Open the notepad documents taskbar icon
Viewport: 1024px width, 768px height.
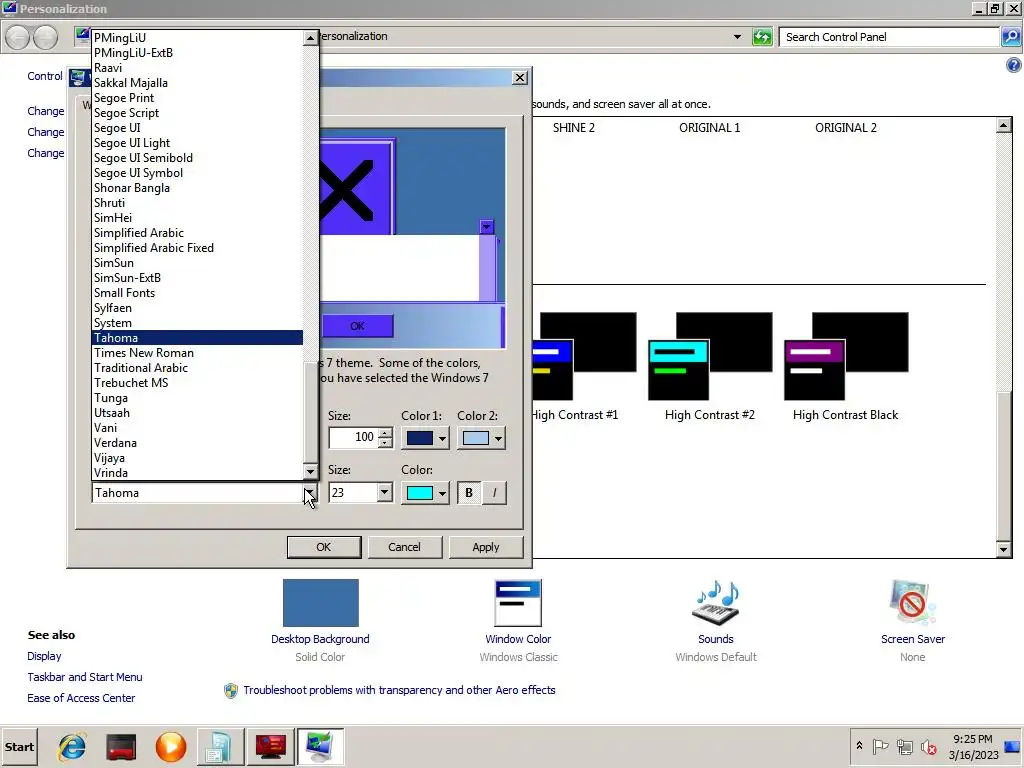pos(219,746)
